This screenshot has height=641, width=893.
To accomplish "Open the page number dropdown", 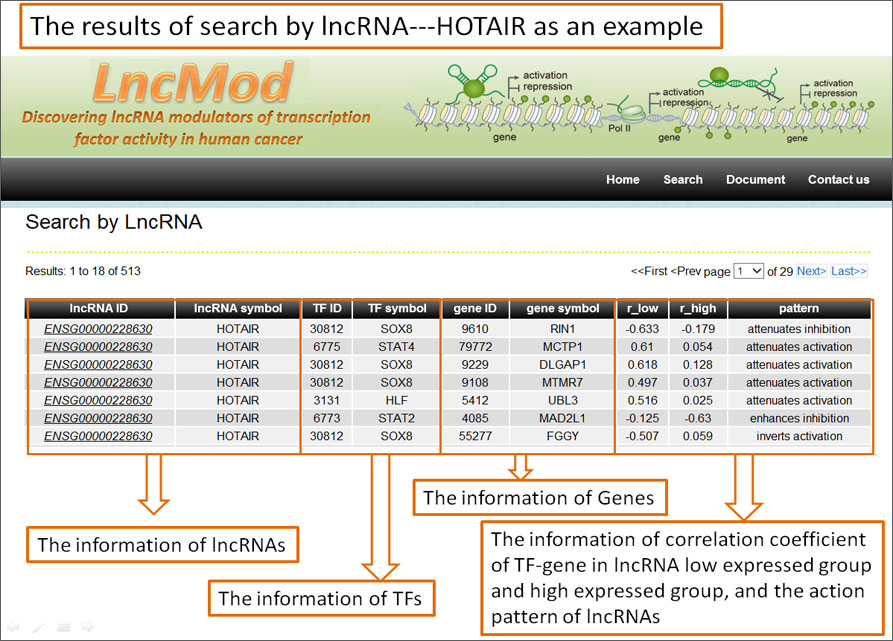I will (748, 271).
